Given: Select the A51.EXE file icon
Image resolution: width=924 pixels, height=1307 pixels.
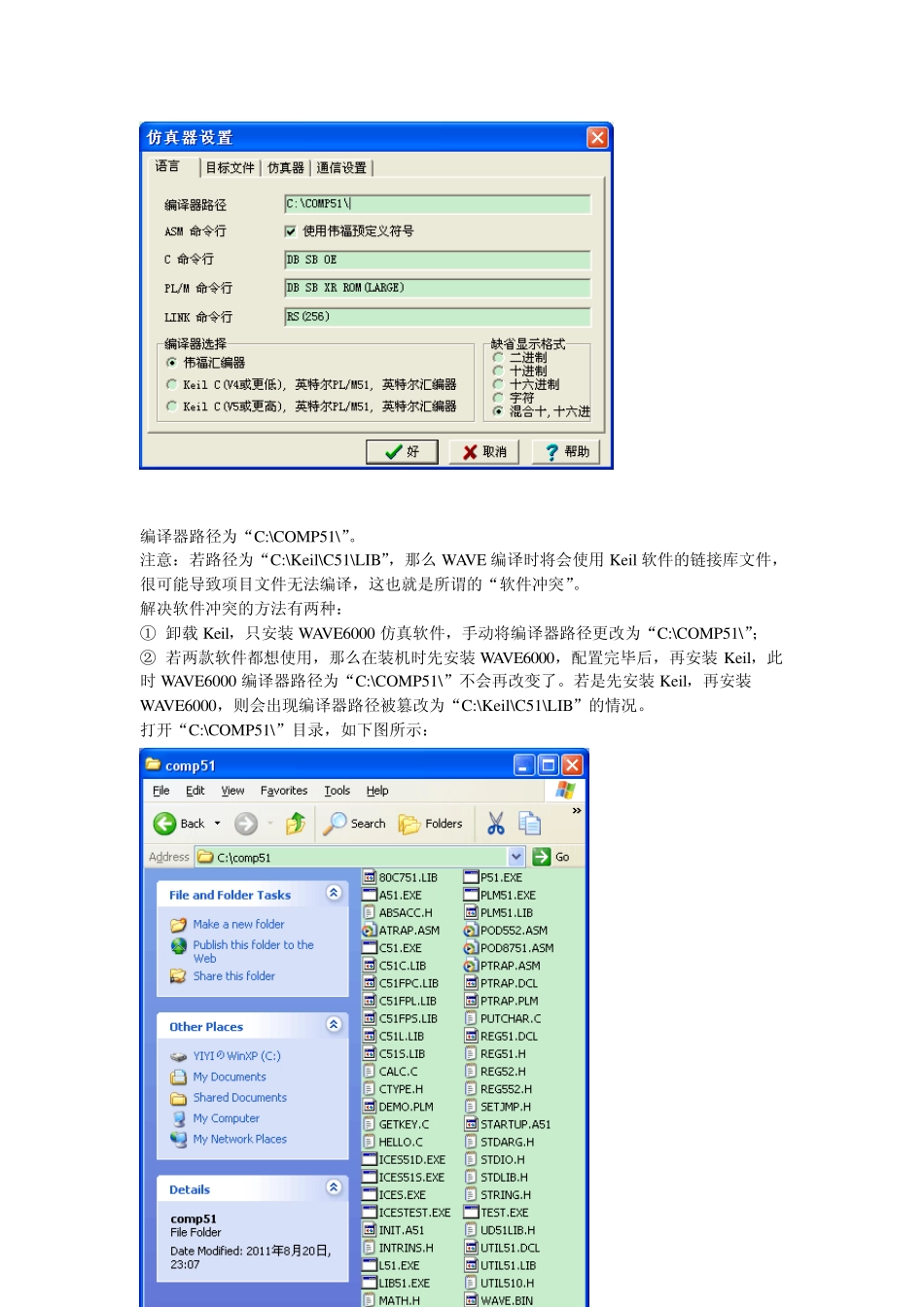Looking at the screenshot, I should [370, 895].
